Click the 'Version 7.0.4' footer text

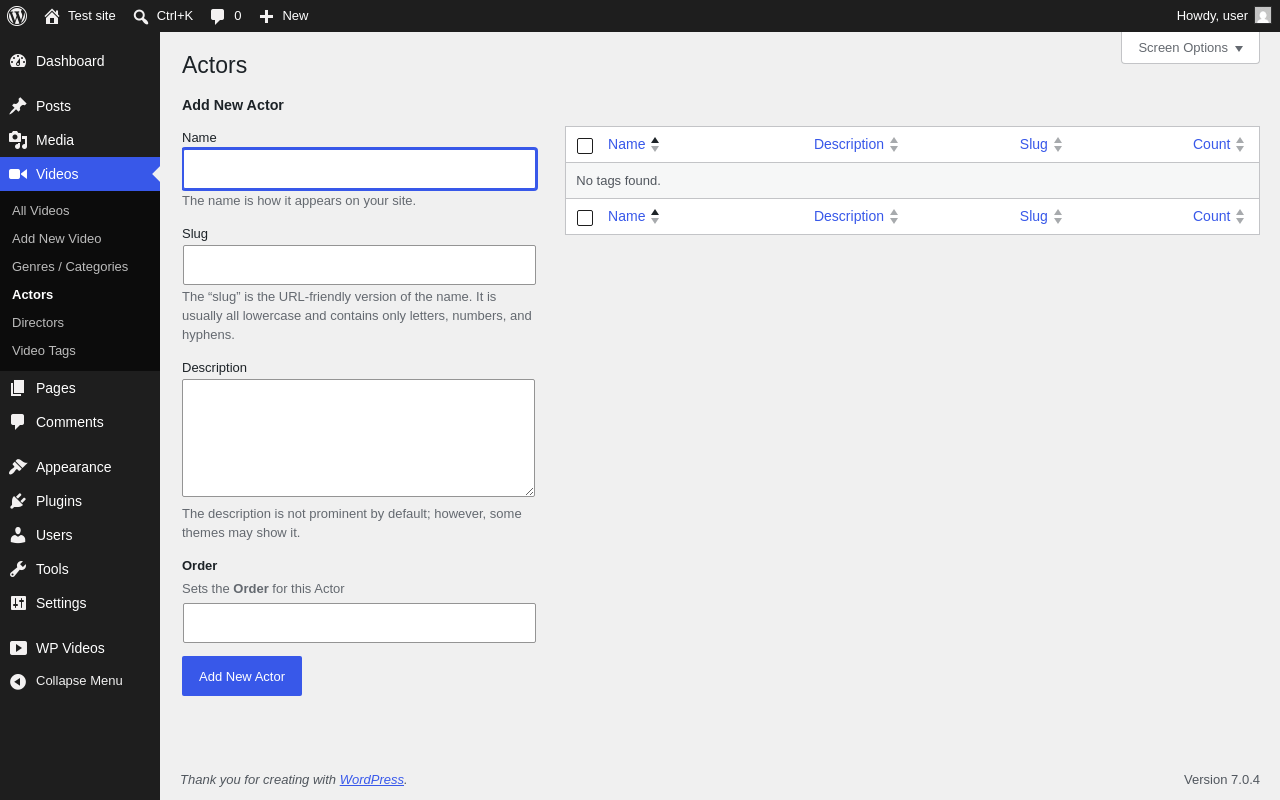(1222, 780)
